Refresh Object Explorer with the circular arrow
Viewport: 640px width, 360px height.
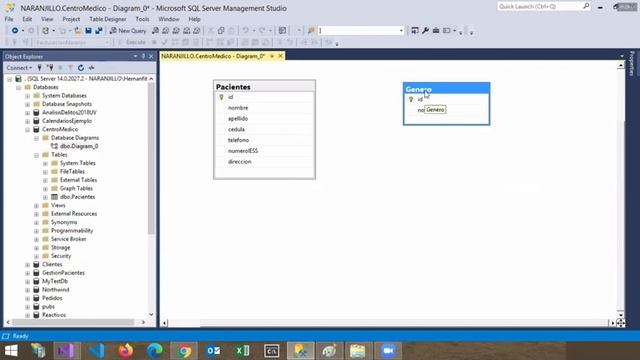(x=81, y=68)
